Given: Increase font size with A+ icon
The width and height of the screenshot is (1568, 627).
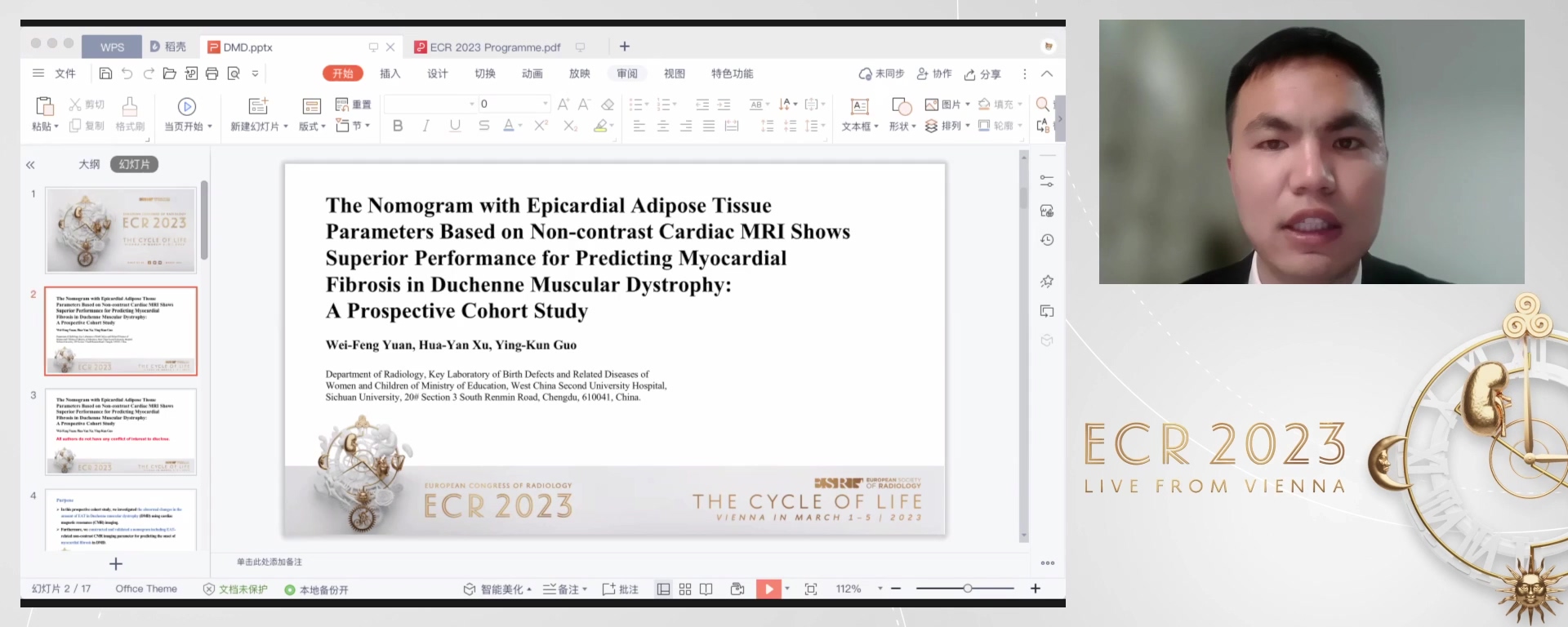Looking at the screenshot, I should click(x=563, y=104).
